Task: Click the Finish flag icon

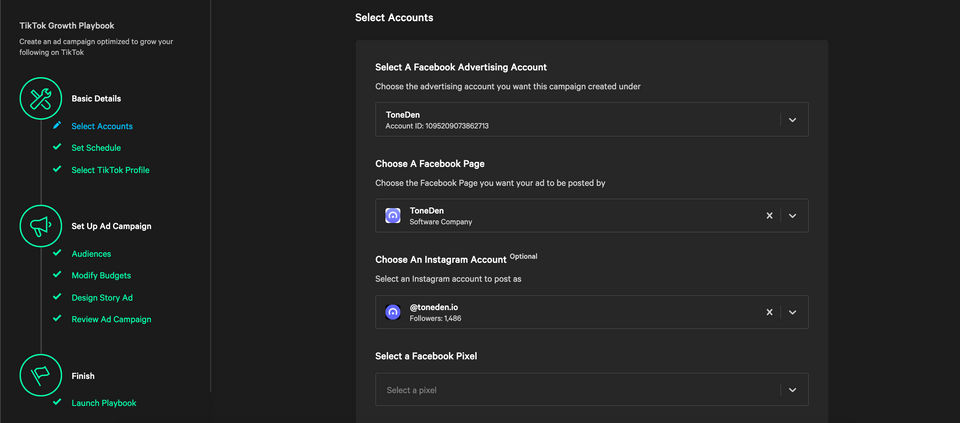Action: [x=41, y=375]
